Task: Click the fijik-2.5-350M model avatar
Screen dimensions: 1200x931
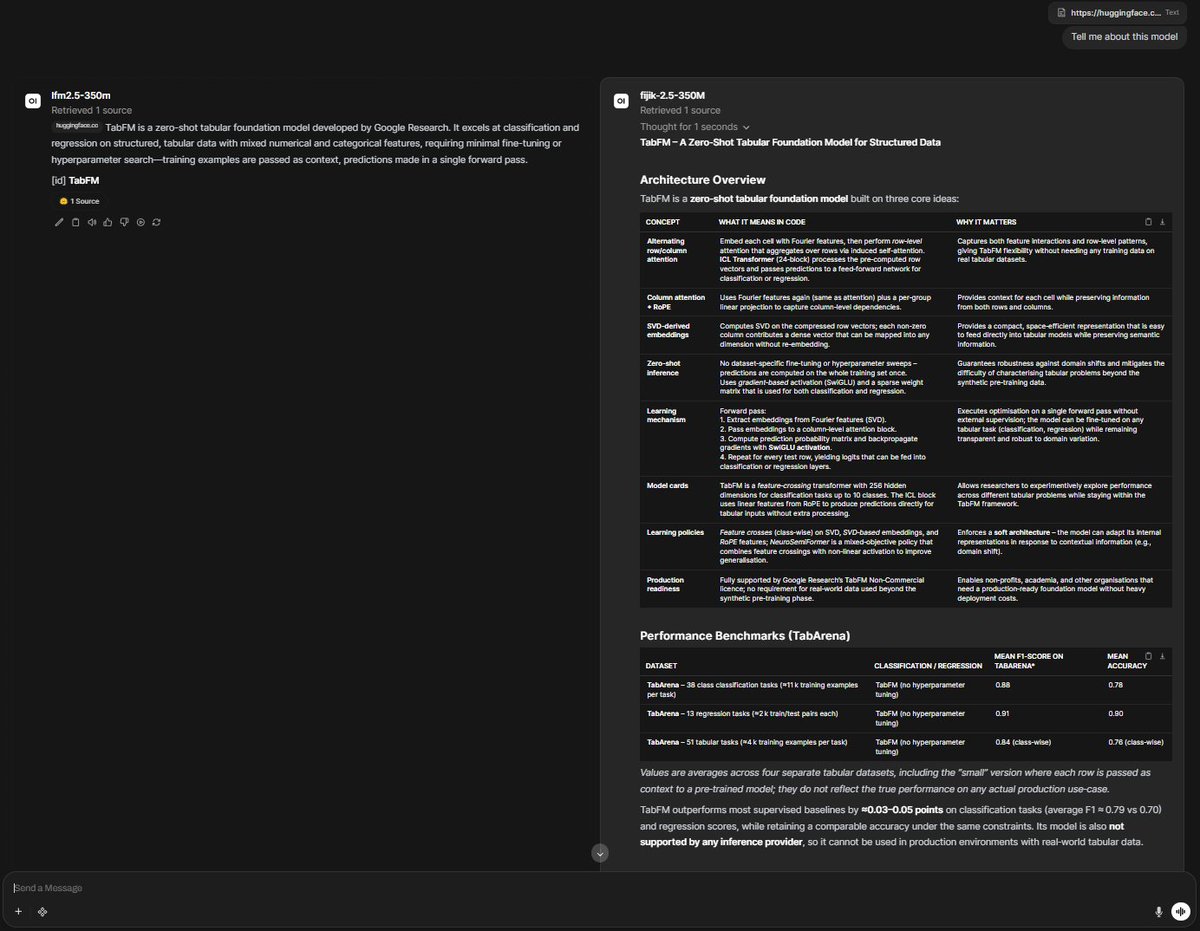Action: pos(621,100)
